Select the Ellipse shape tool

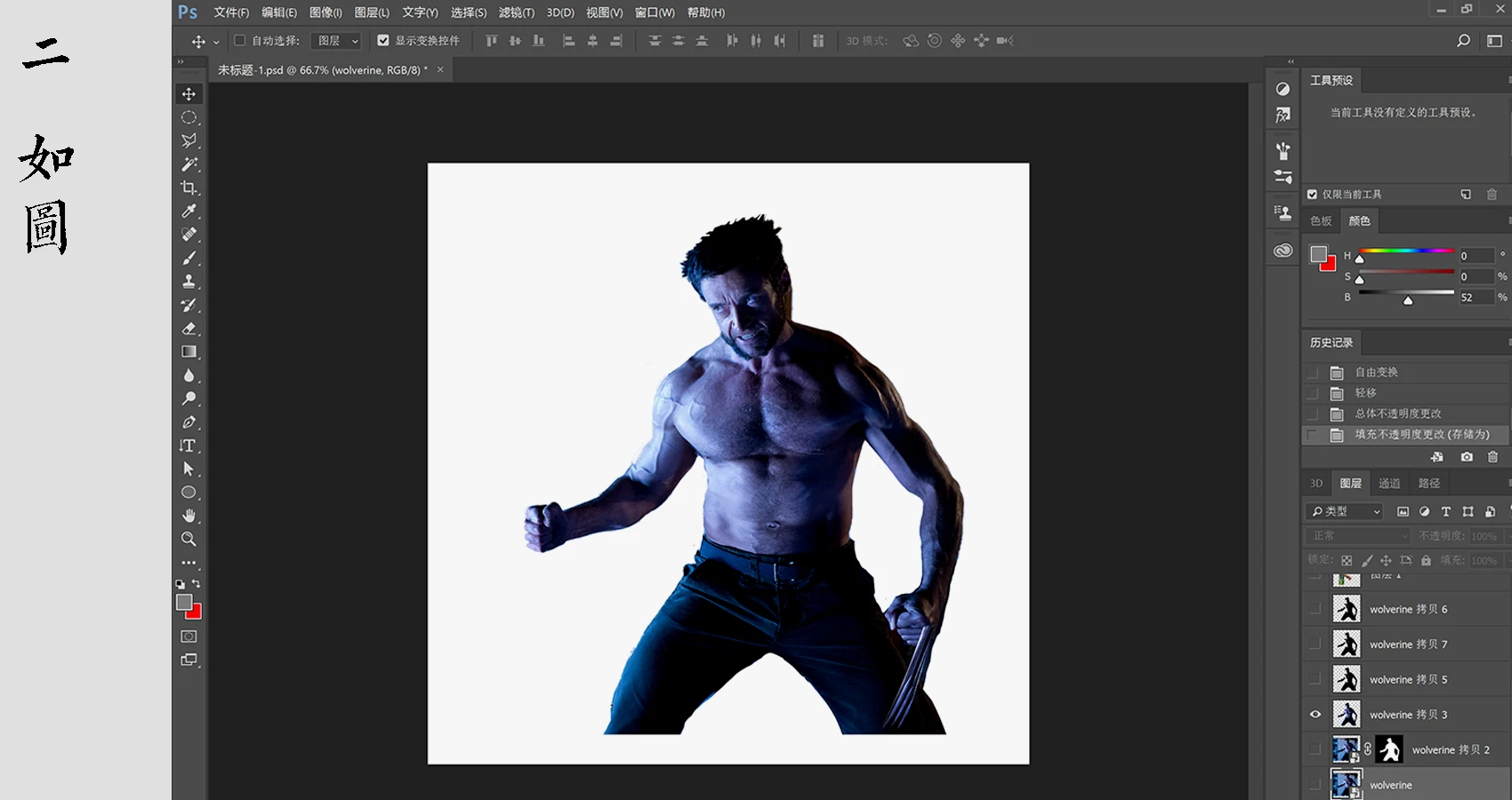[x=189, y=492]
